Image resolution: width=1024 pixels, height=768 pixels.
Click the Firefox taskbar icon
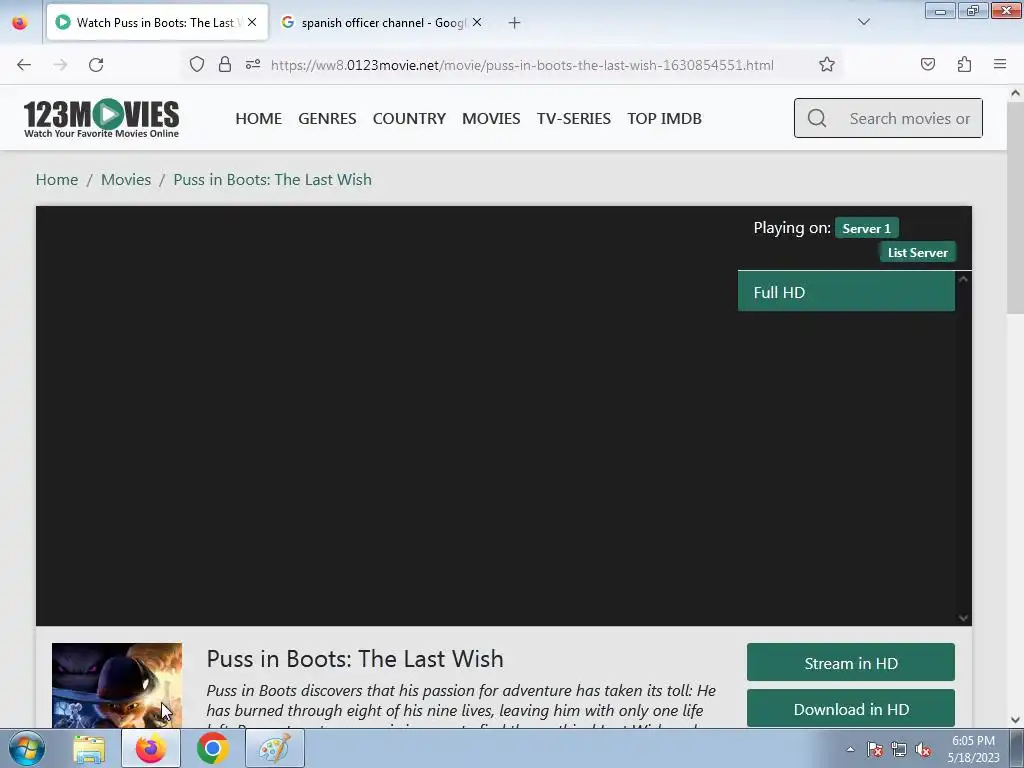click(151, 748)
